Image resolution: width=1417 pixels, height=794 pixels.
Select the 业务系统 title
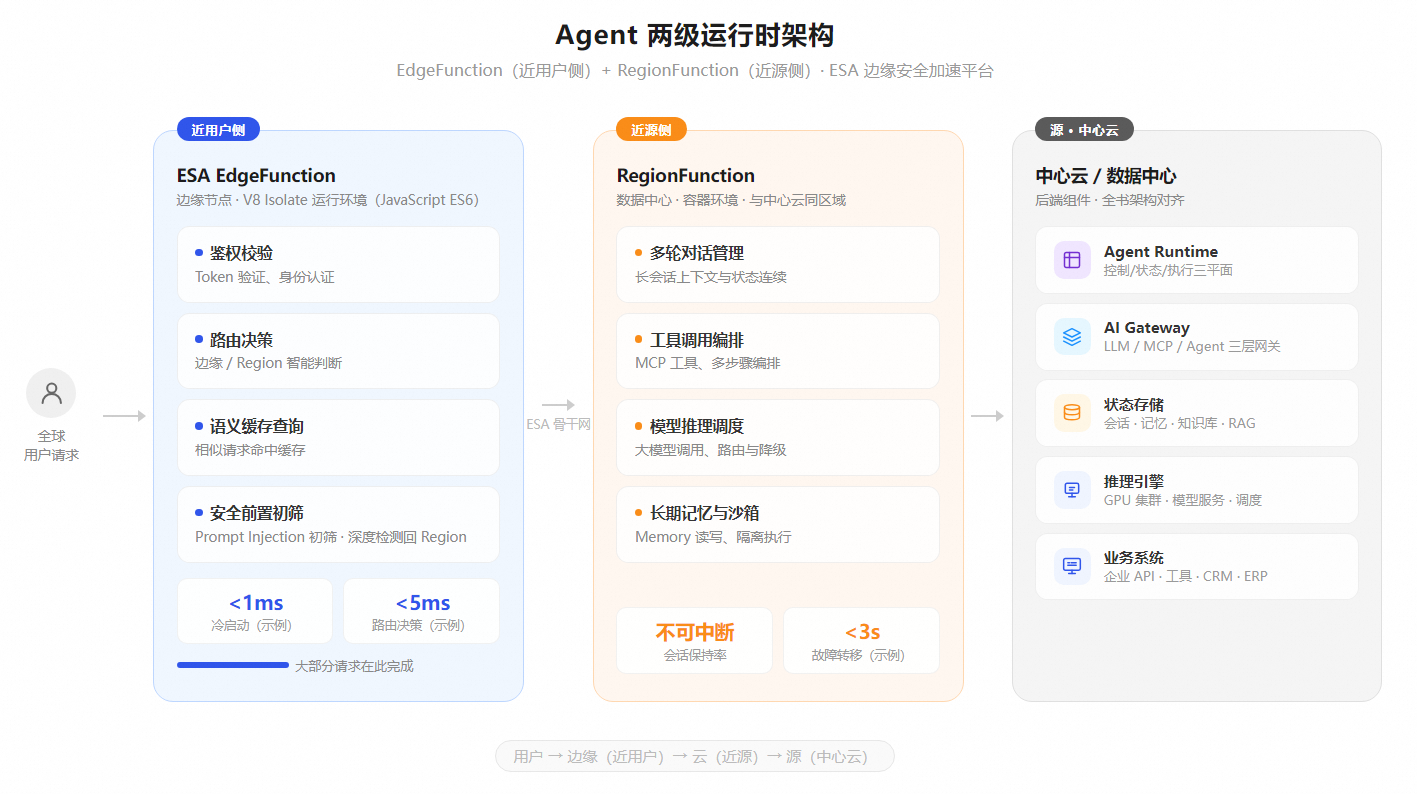tap(1134, 558)
